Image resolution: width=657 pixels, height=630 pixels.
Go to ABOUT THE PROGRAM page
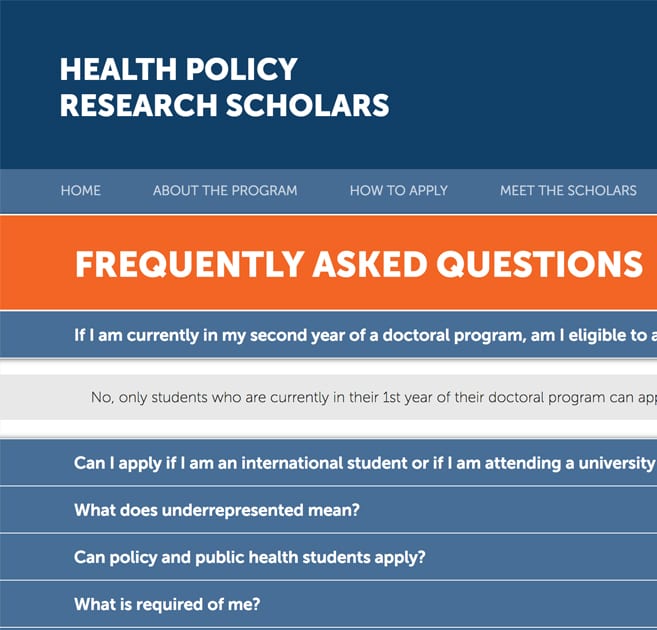[225, 191]
